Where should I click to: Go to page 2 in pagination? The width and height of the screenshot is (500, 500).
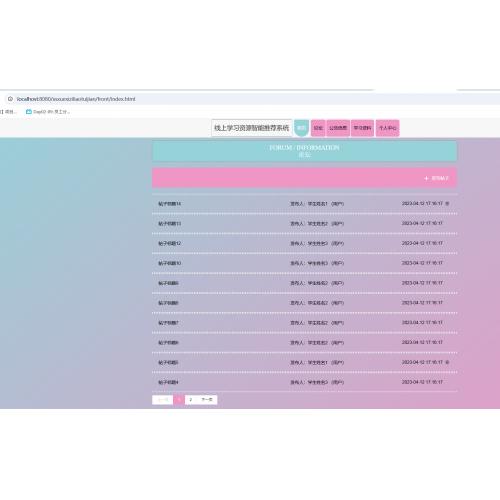pyautogui.click(x=190, y=400)
